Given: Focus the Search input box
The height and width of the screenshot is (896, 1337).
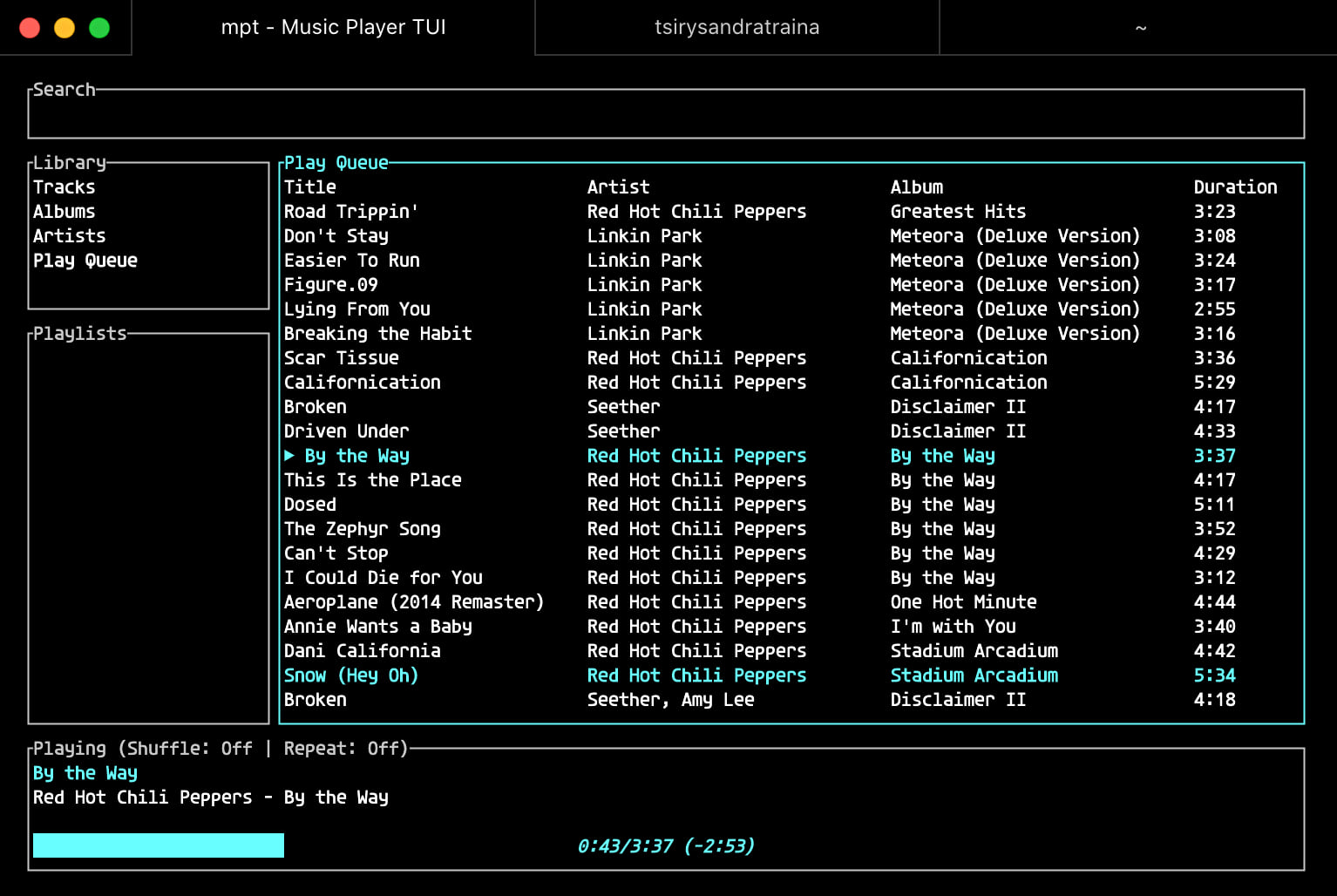Looking at the screenshot, I should (x=666, y=114).
